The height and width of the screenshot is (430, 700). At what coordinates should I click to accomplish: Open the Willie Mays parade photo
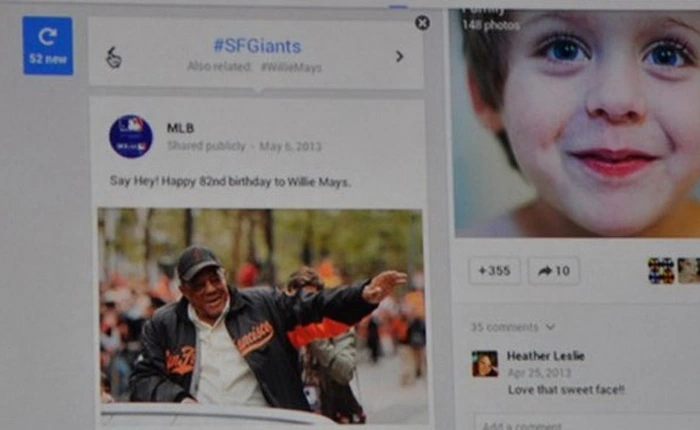tap(261, 316)
